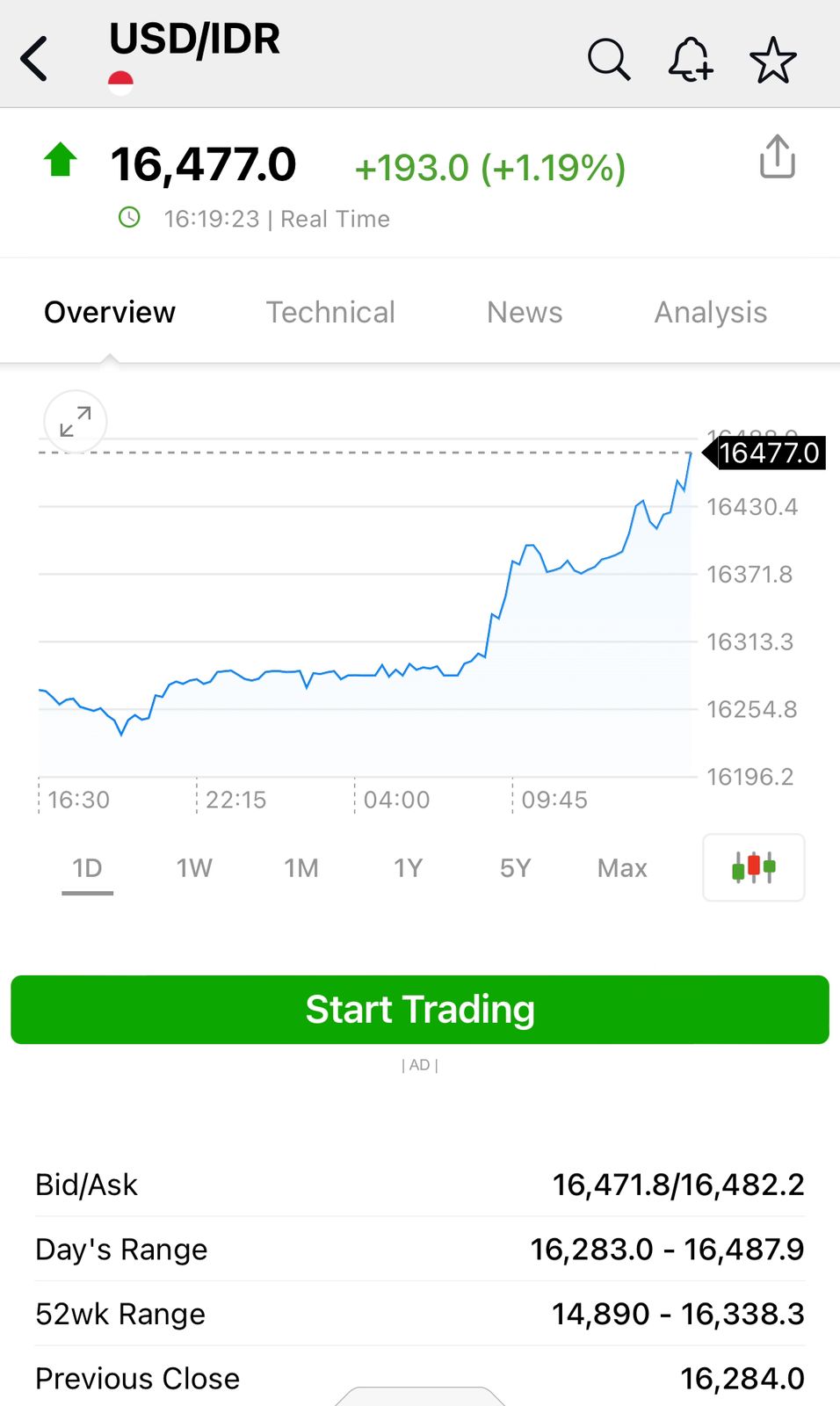
Task: Select the 1D time range
Action: (x=87, y=868)
